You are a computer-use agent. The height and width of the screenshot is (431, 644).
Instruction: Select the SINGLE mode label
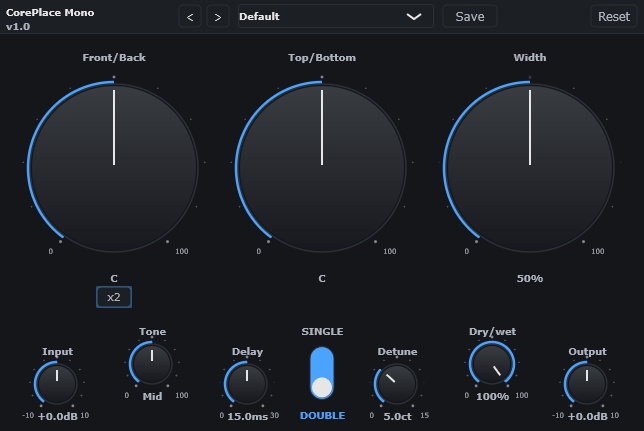click(x=322, y=332)
